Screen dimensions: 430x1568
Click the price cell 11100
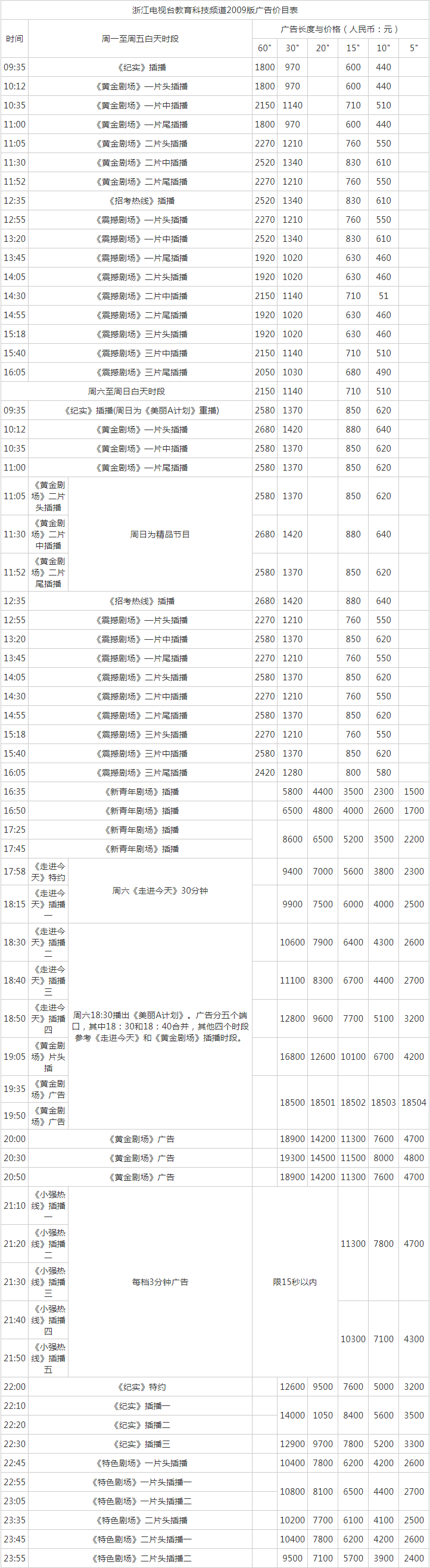click(x=292, y=980)
